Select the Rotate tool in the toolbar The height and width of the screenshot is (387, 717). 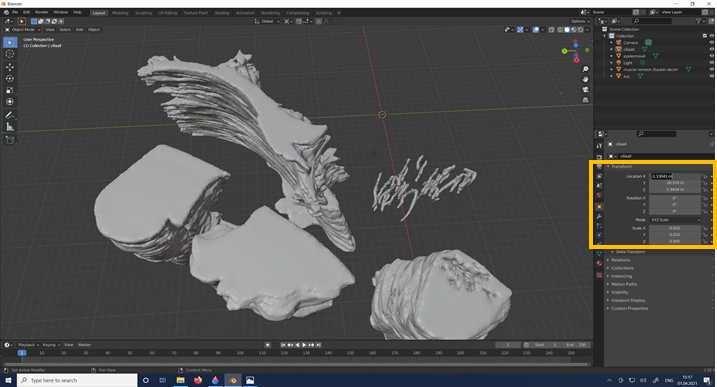point(10,79)
